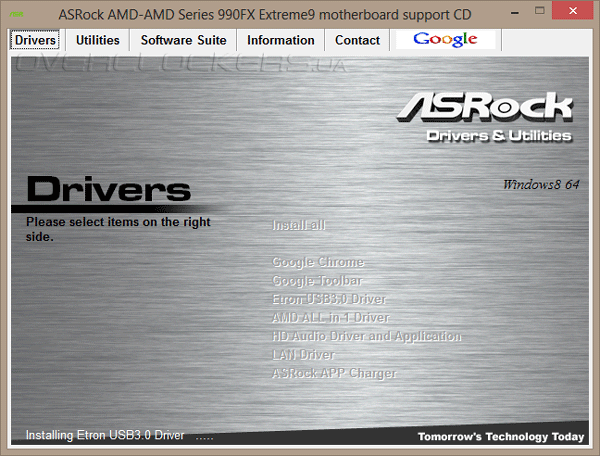Close the support CD window

coord(573,10)
